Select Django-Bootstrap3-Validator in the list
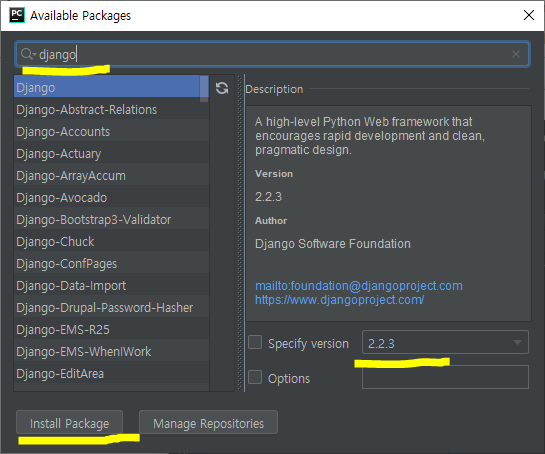 111,219
